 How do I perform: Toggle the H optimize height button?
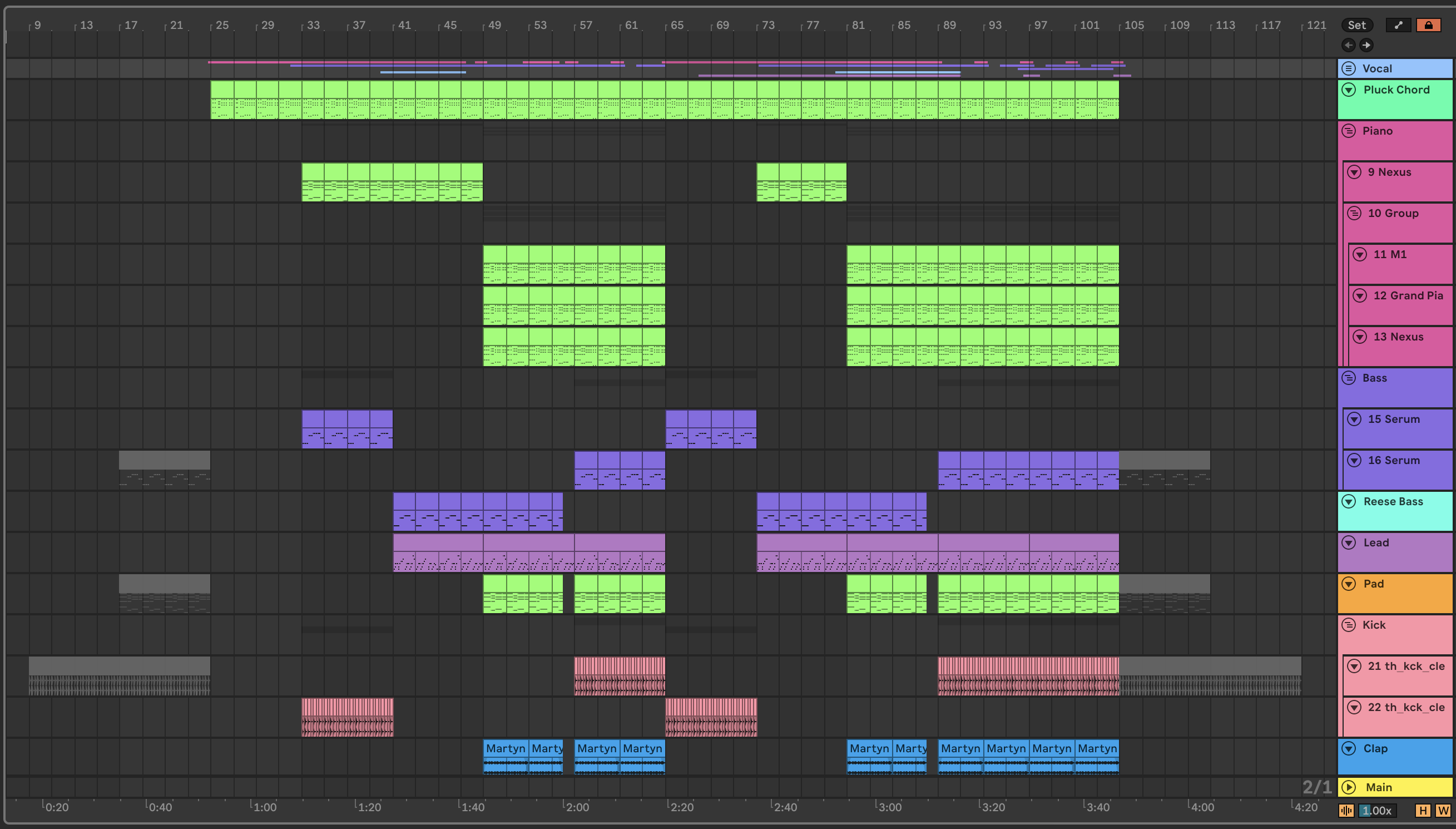[1423, 811]
